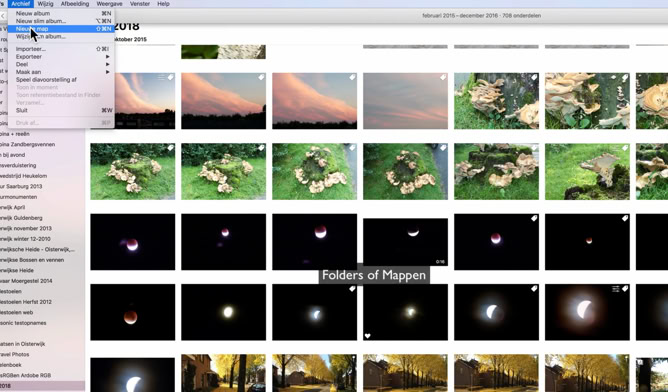Screen dimensions: 668x392
Task: Select the pale gray-pink sky photo thumbnail
Action: pos(405,101)
